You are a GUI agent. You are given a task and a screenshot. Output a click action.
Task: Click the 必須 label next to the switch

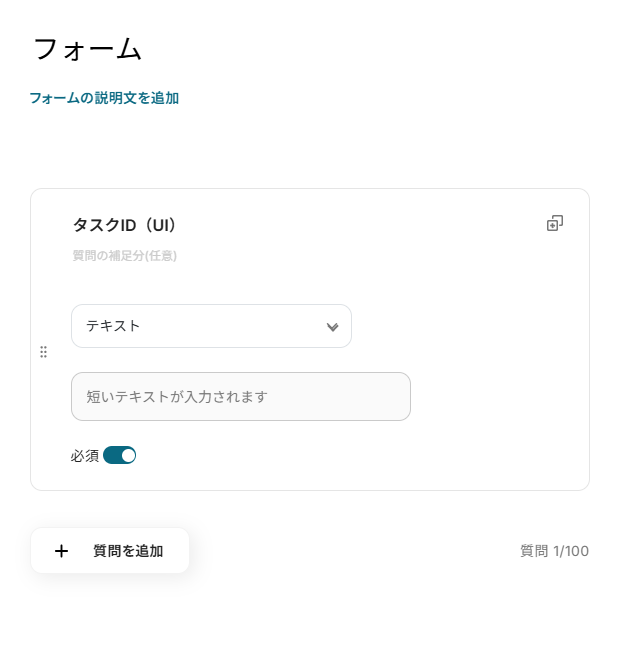(x=85, y=456)
